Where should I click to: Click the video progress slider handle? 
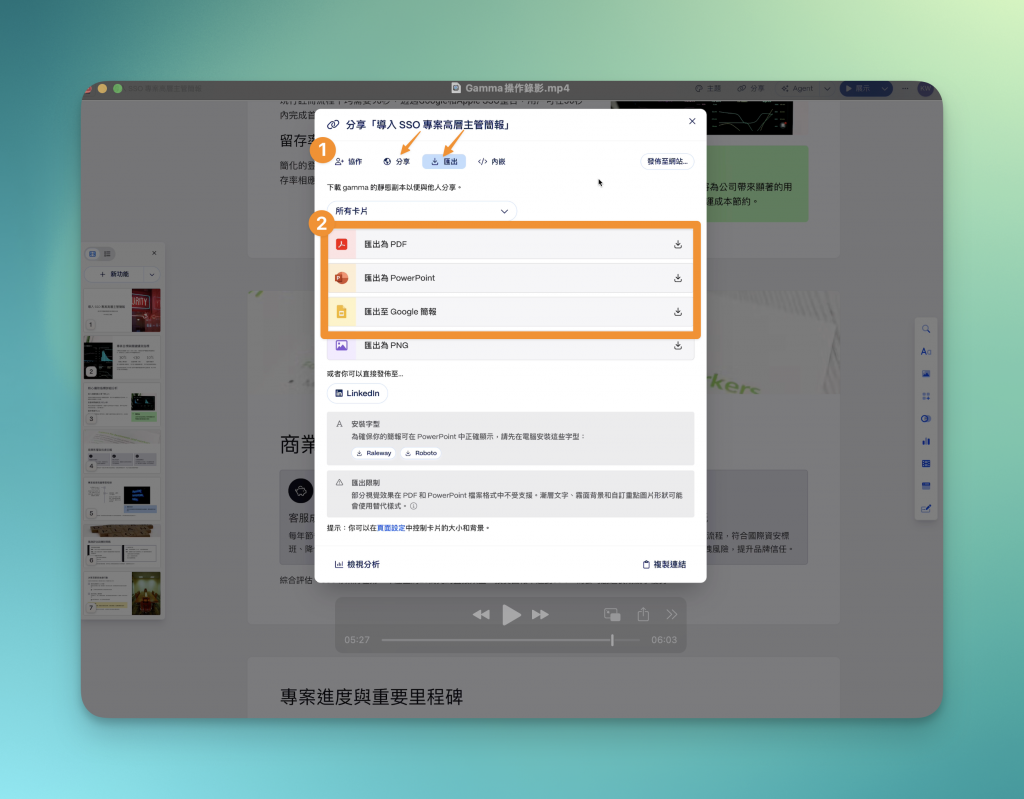coord(612,640)
